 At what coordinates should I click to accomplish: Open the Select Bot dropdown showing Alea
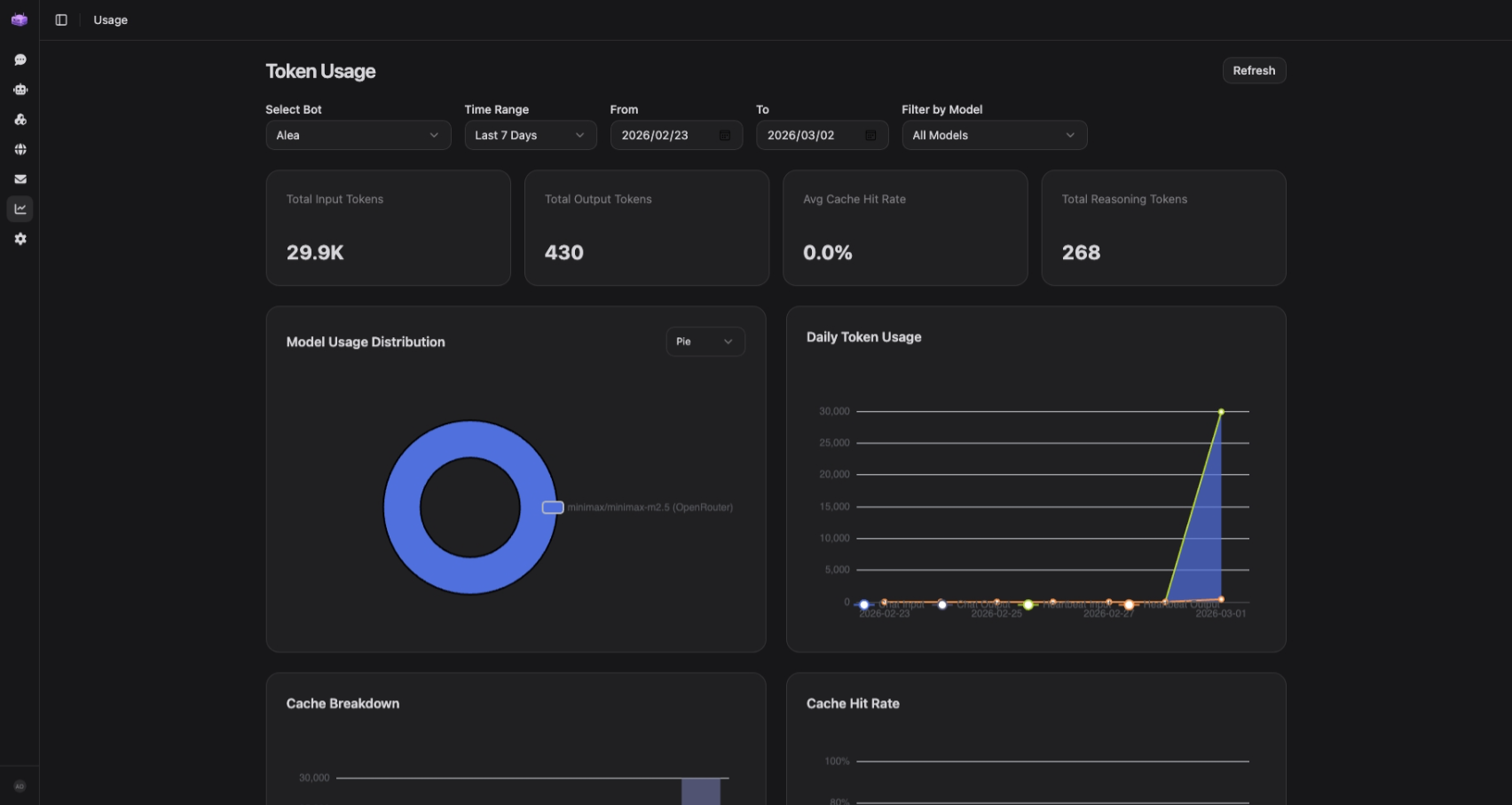pyautogui.click(x=358, y=135)
